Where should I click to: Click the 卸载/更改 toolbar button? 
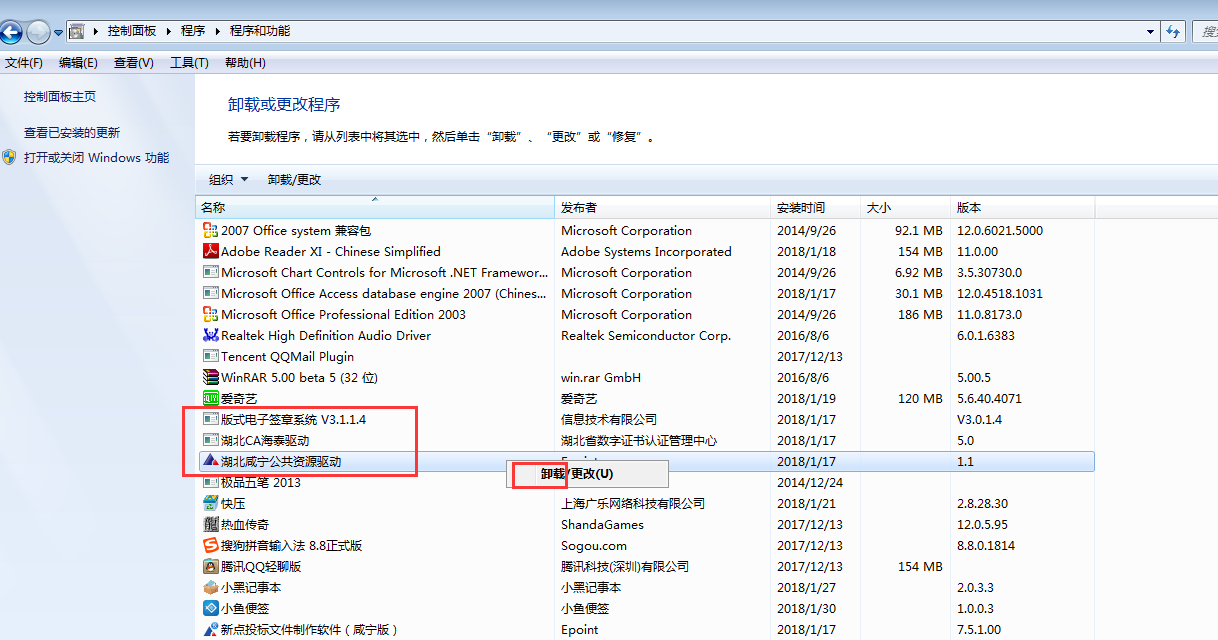[x=295, y=180]
